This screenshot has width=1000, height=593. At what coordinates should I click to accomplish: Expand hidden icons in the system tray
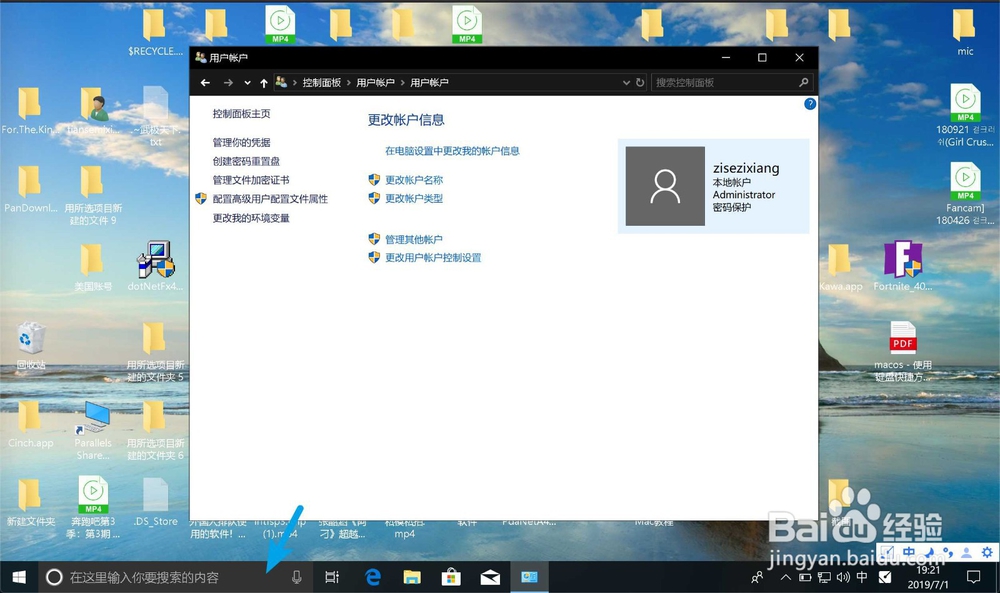tap(786, 577)
